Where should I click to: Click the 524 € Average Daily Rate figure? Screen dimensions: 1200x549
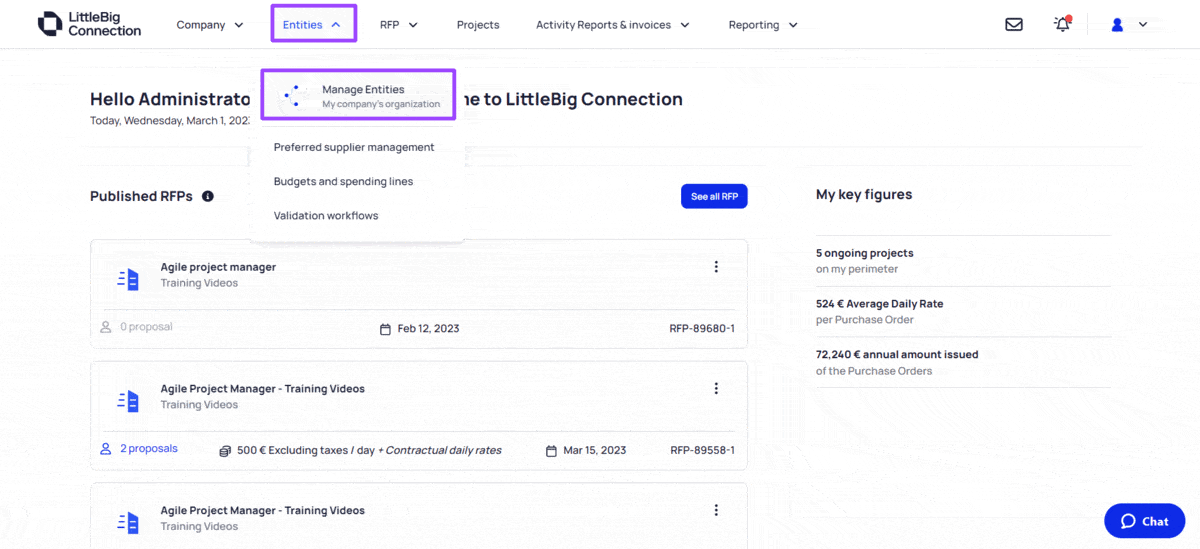point(879,304)
